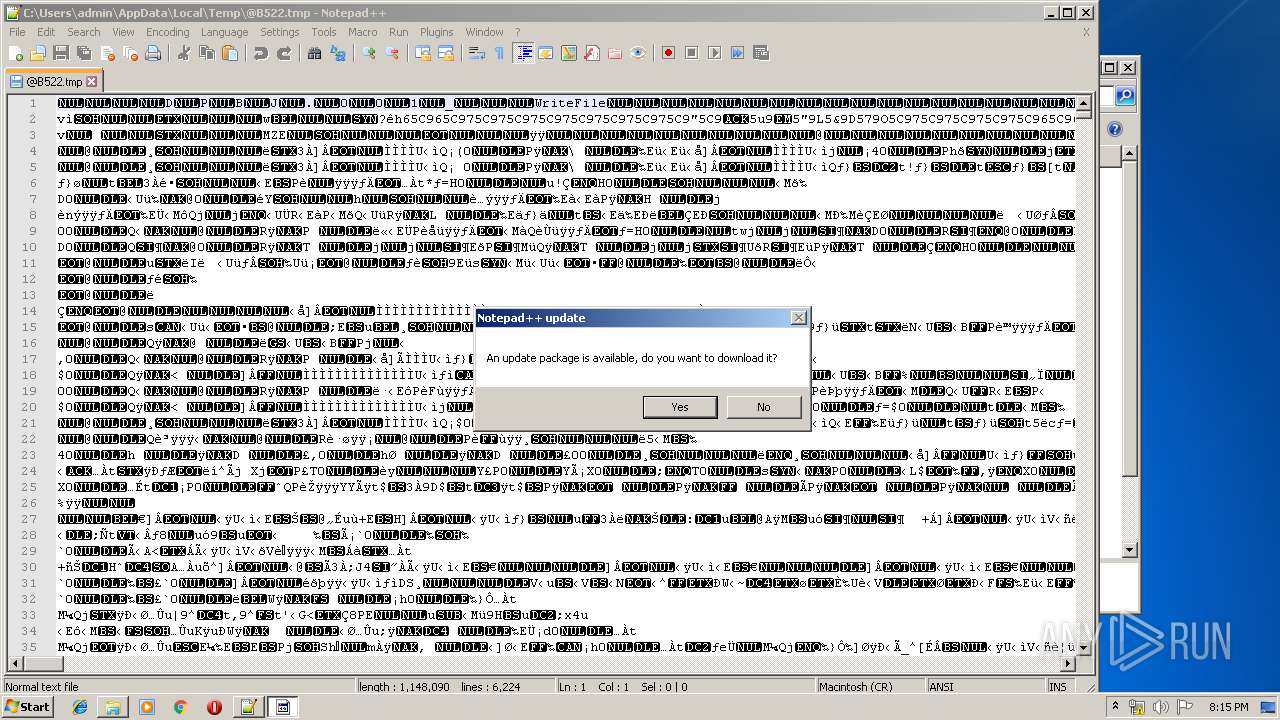Toggle the indent guide toolbar button
This screenshot has height=720, width=1280.
coord(523,53)
